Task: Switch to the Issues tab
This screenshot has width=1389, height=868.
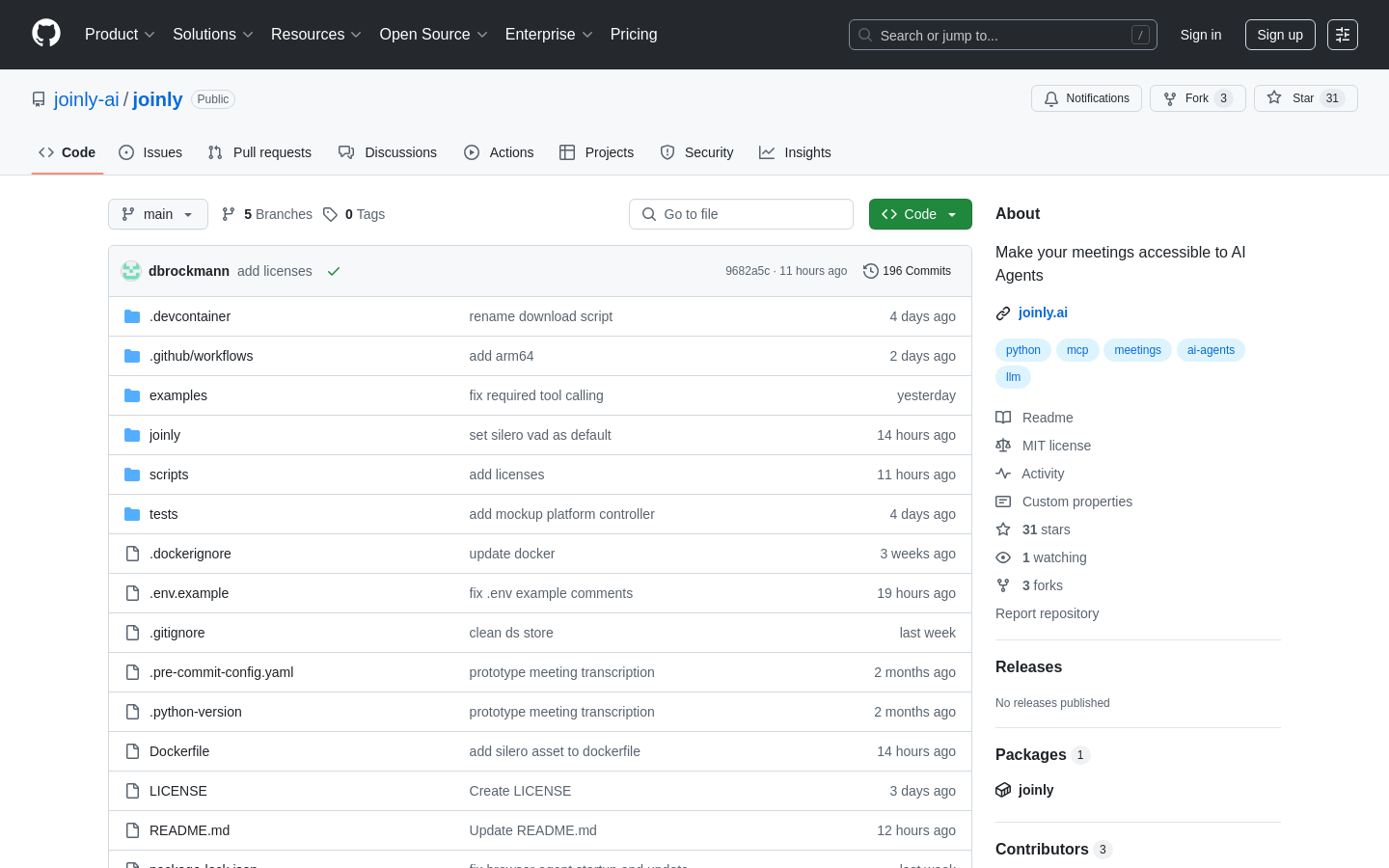Action: [150, 152]
